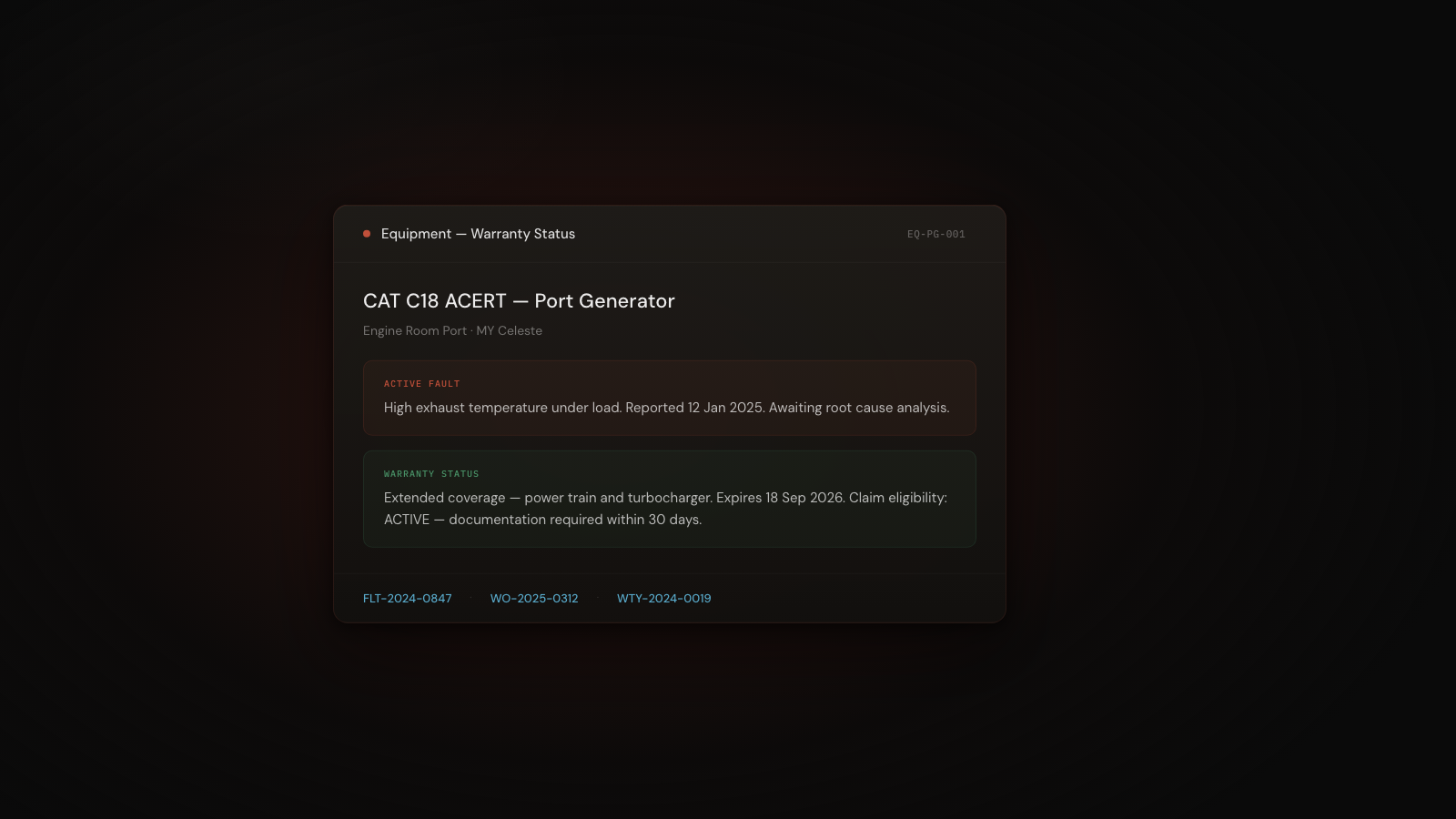Viewport: 1456px width, 819px height.
Task: Click the separator dot before WTY-2024-0019
Action: (x=598, y=599)
